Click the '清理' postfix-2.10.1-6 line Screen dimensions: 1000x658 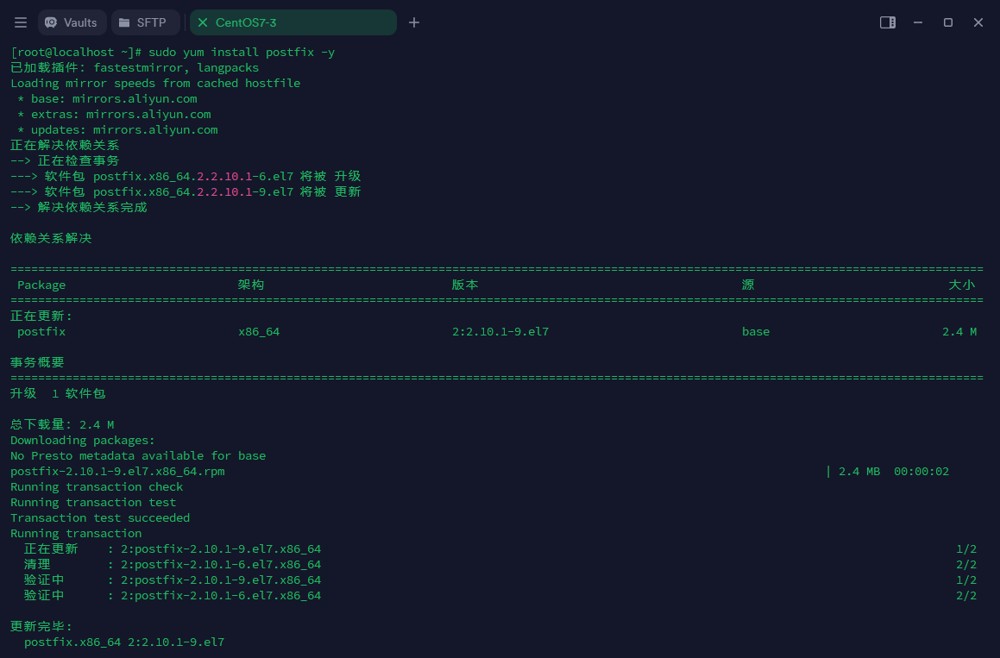tap(172, 564)
